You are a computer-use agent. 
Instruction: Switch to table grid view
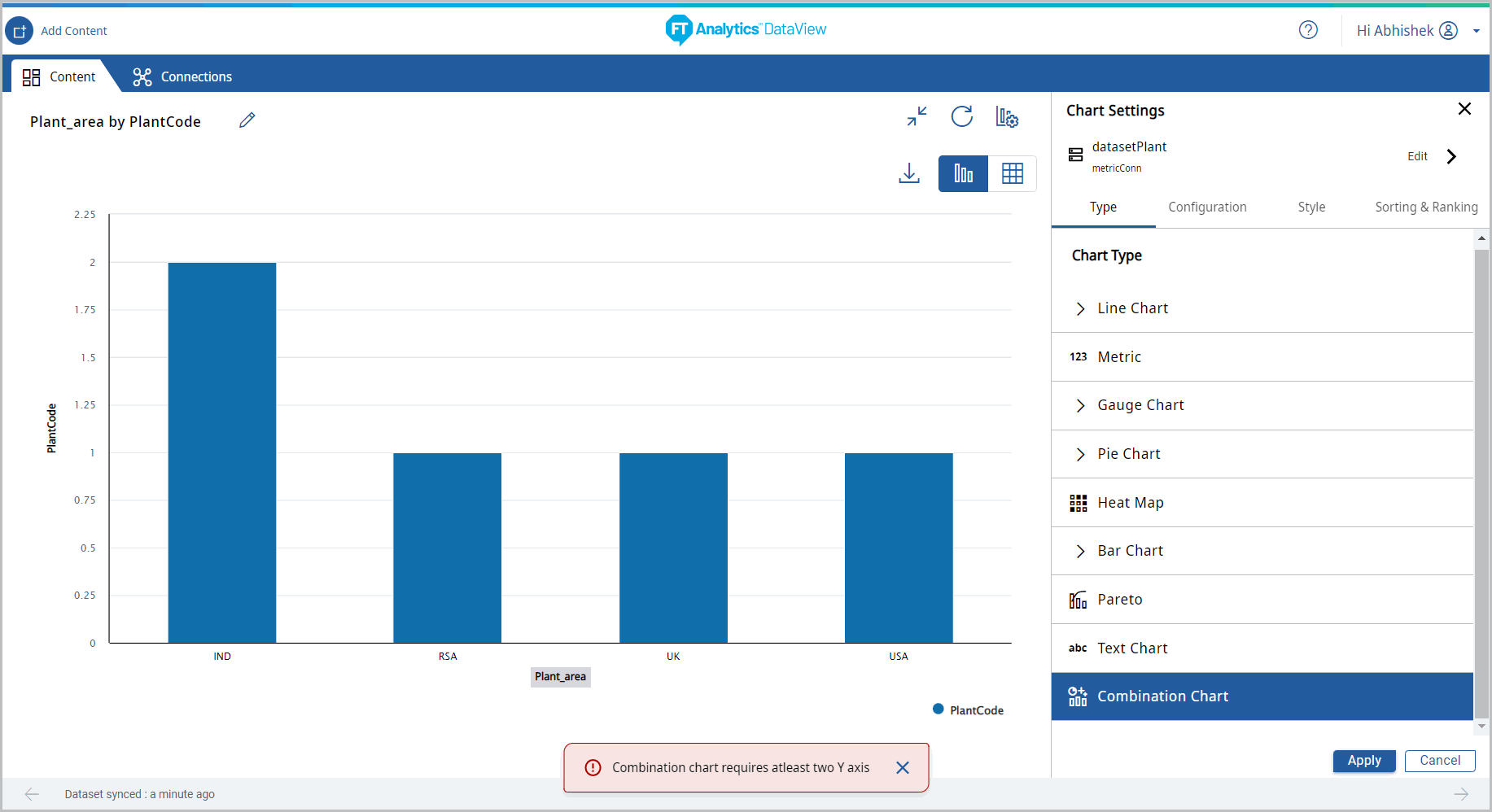(x=1012, y=173)
